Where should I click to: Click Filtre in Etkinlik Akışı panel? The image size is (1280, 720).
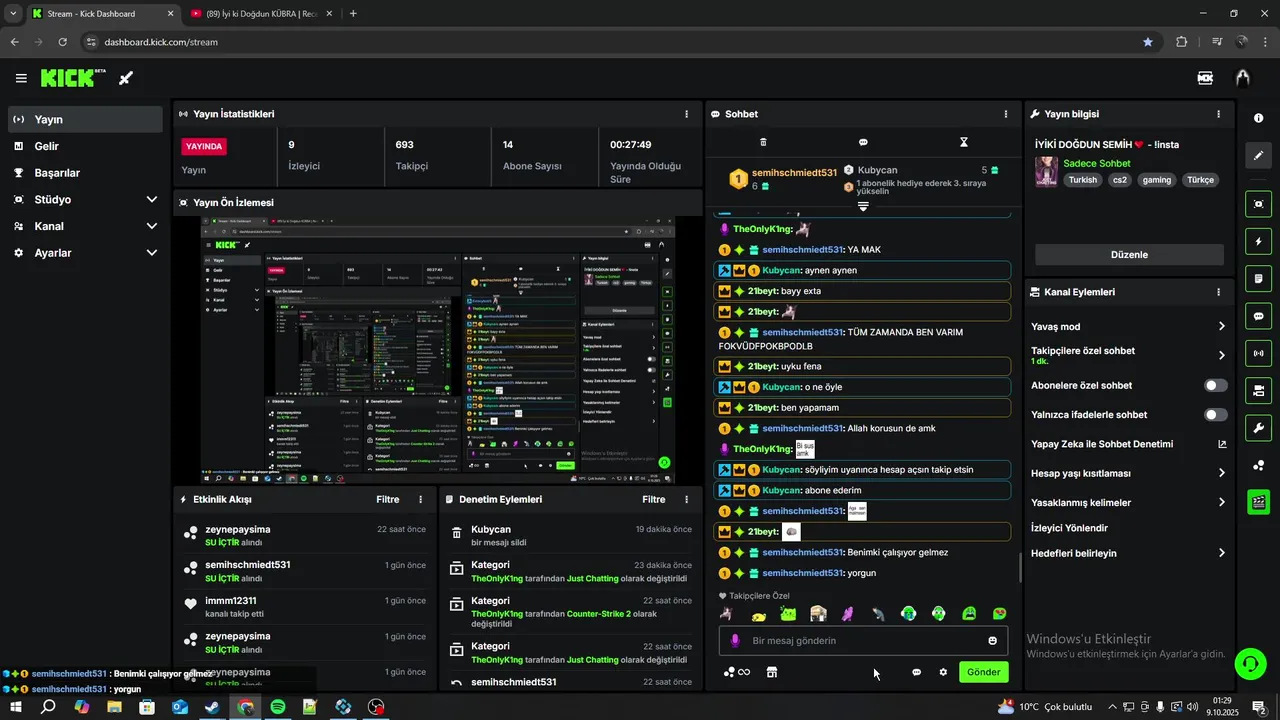pos(388,499)
